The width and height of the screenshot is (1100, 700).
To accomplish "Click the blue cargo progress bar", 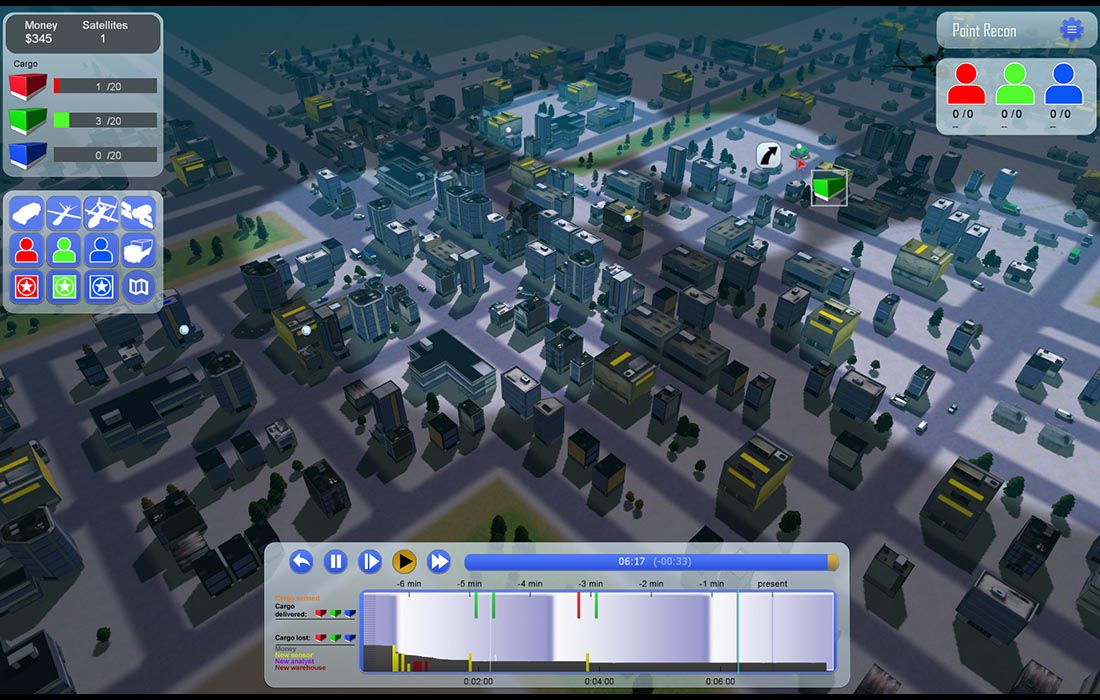I will (105, 155).
